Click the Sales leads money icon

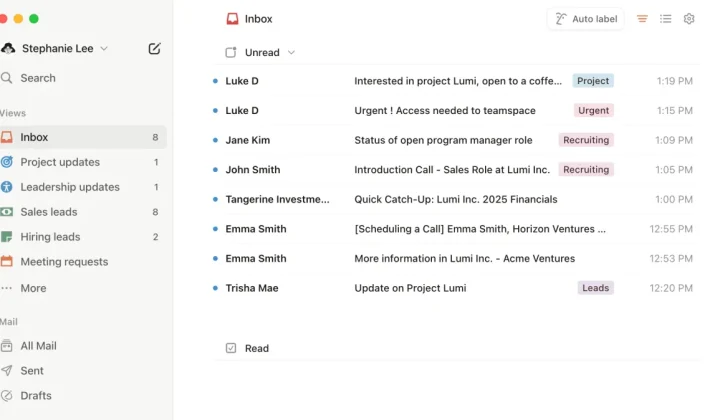coord(6,212)
